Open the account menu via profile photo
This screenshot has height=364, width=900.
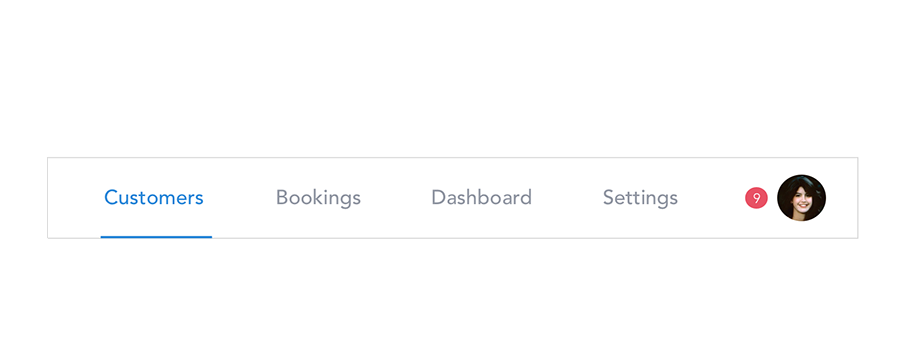pos(801,198)
